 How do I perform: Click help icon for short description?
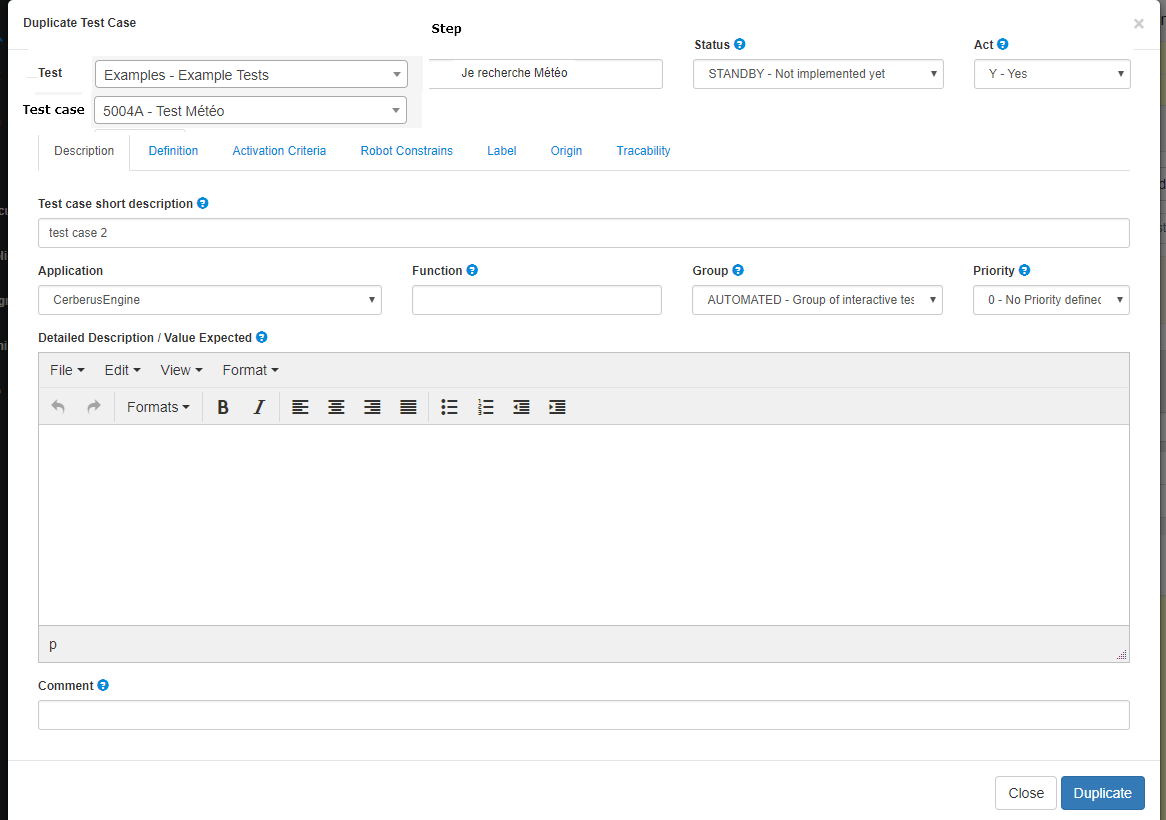point(202,203)
